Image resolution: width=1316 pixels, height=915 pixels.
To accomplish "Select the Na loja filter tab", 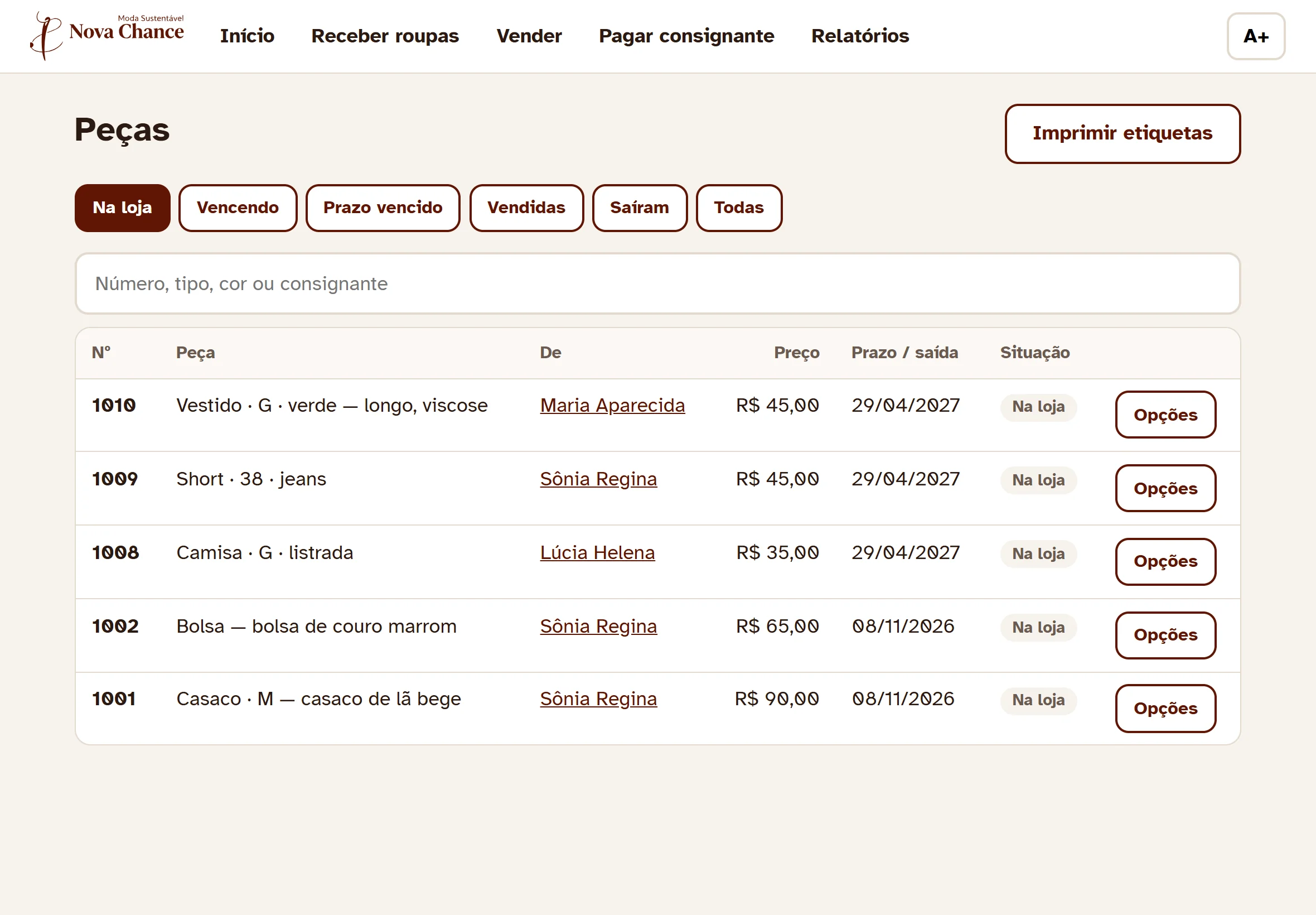I will coord(123,208).
